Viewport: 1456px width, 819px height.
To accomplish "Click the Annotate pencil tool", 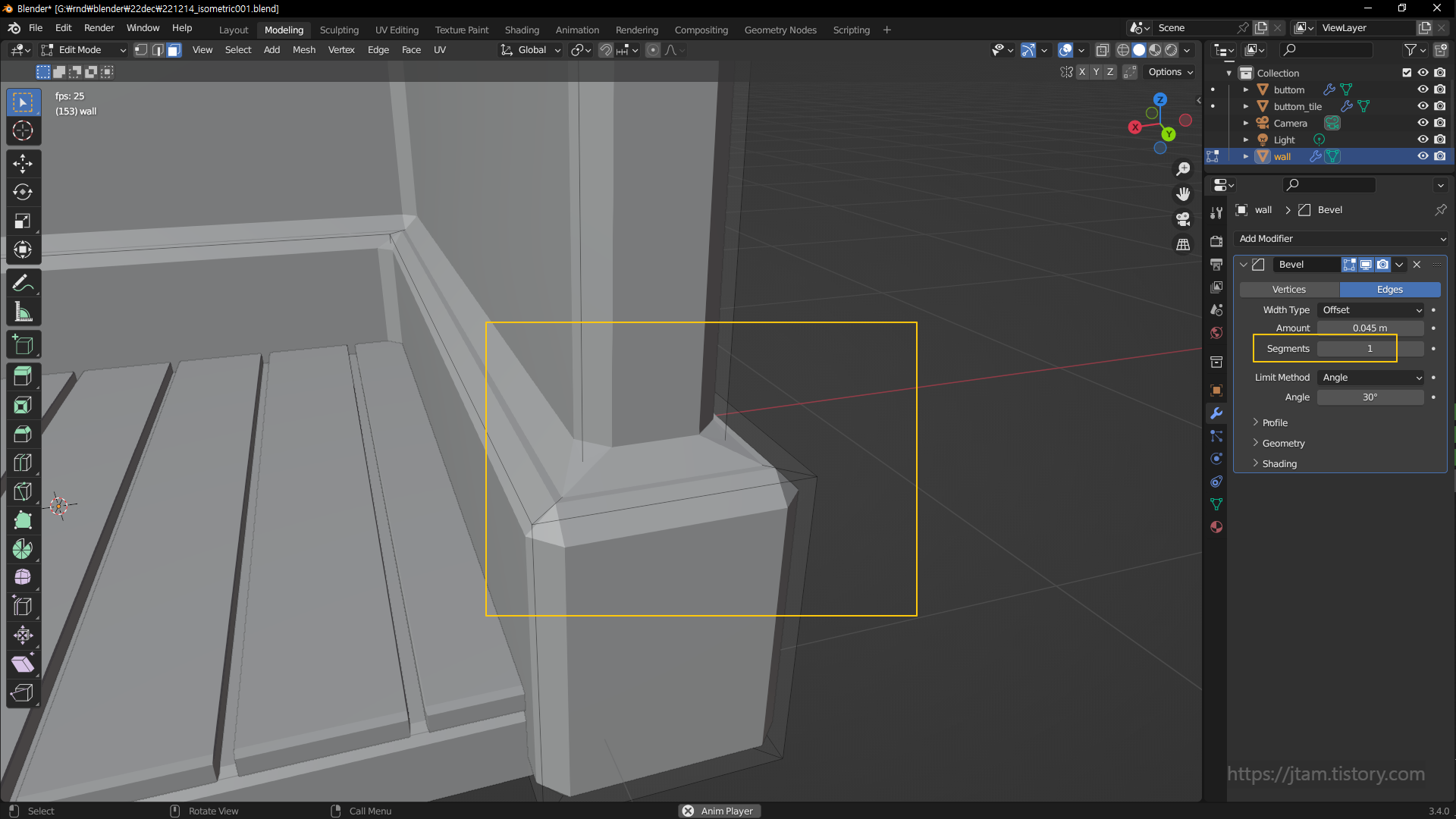I will tap(23, 283).
